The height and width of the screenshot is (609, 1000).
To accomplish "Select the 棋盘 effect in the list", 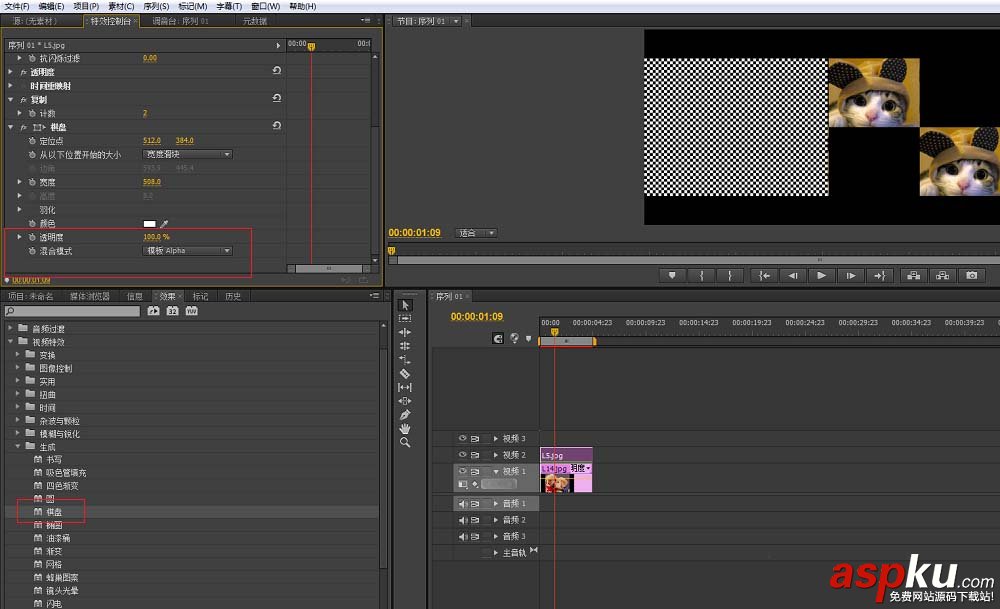I will tap(54, 512).
